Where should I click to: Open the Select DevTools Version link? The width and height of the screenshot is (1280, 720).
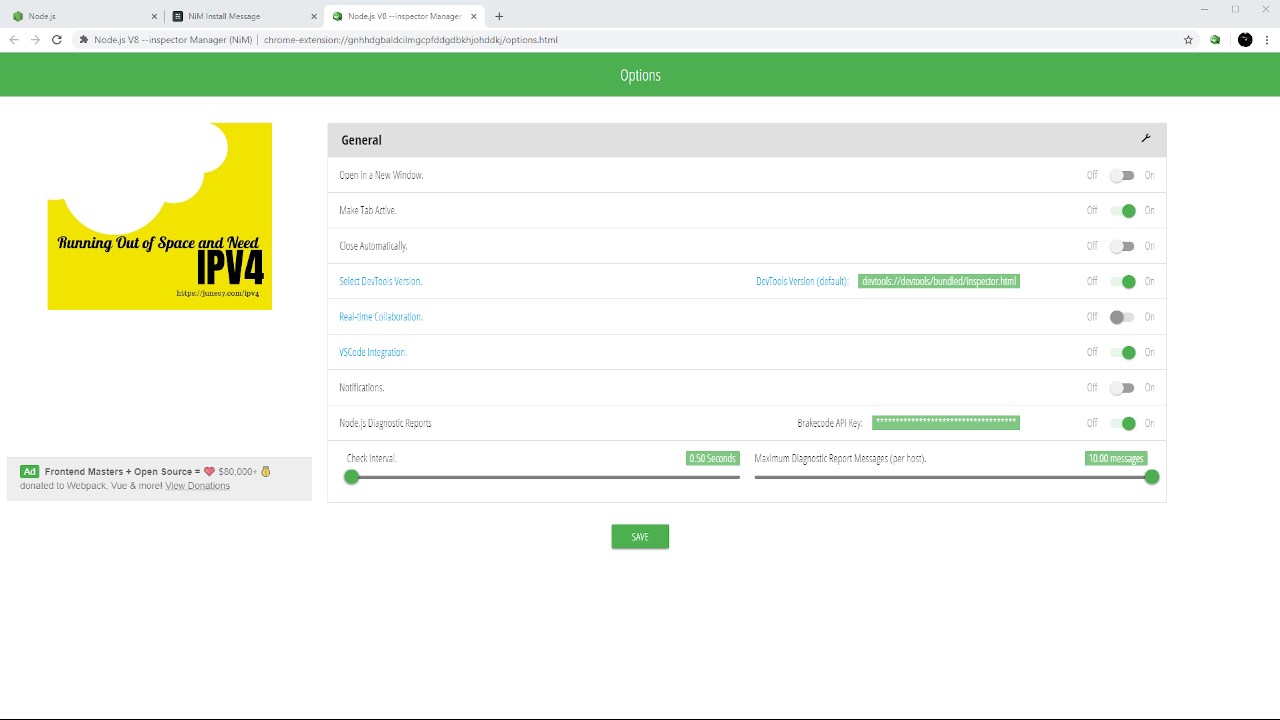380,281
